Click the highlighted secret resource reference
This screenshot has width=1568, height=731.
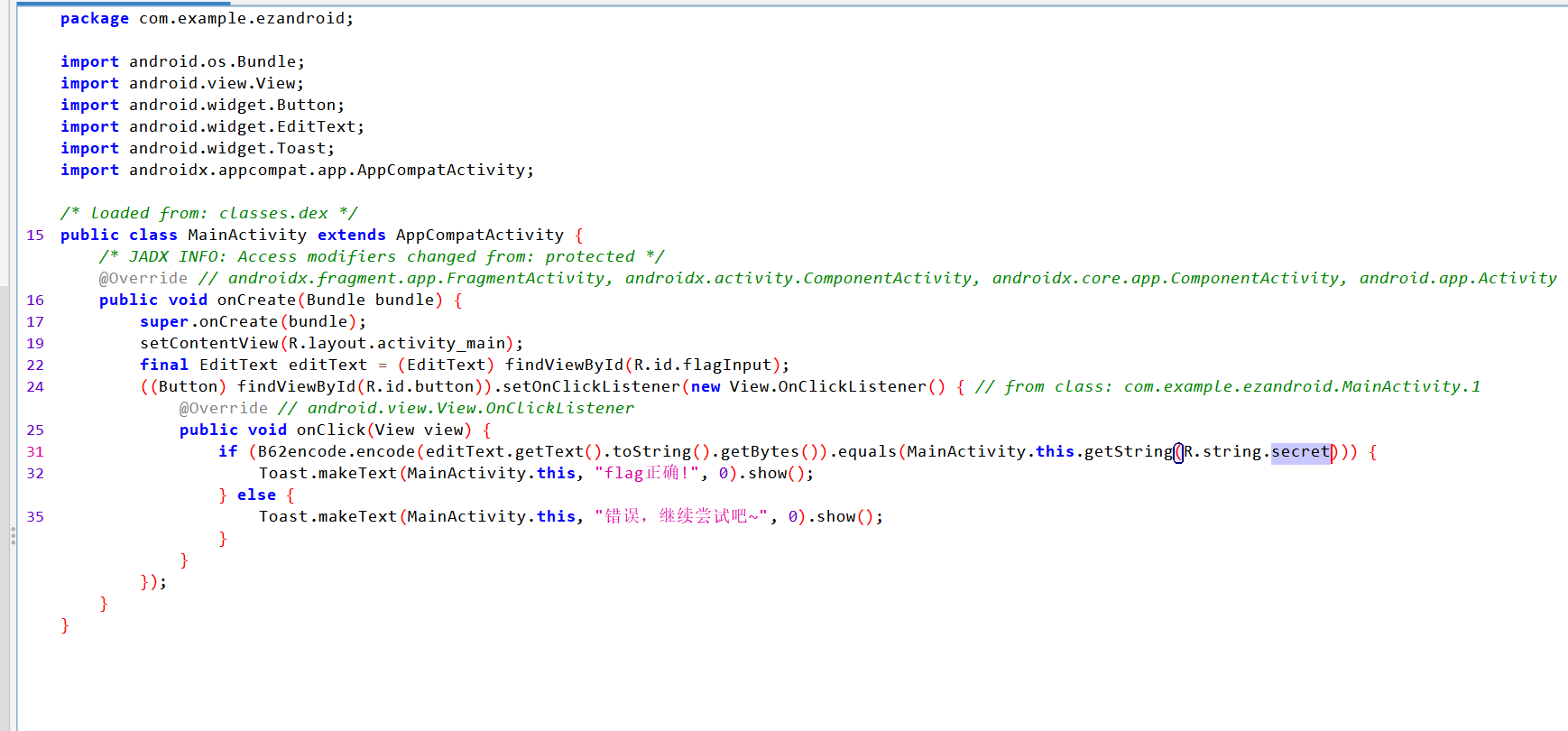click(1300, 451)
